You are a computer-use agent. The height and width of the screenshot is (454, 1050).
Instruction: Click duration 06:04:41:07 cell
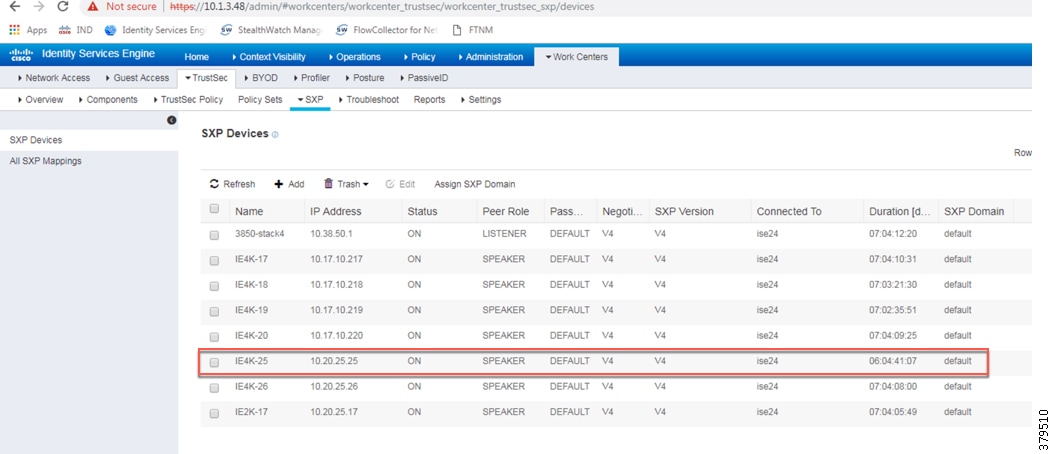[893, 361]
